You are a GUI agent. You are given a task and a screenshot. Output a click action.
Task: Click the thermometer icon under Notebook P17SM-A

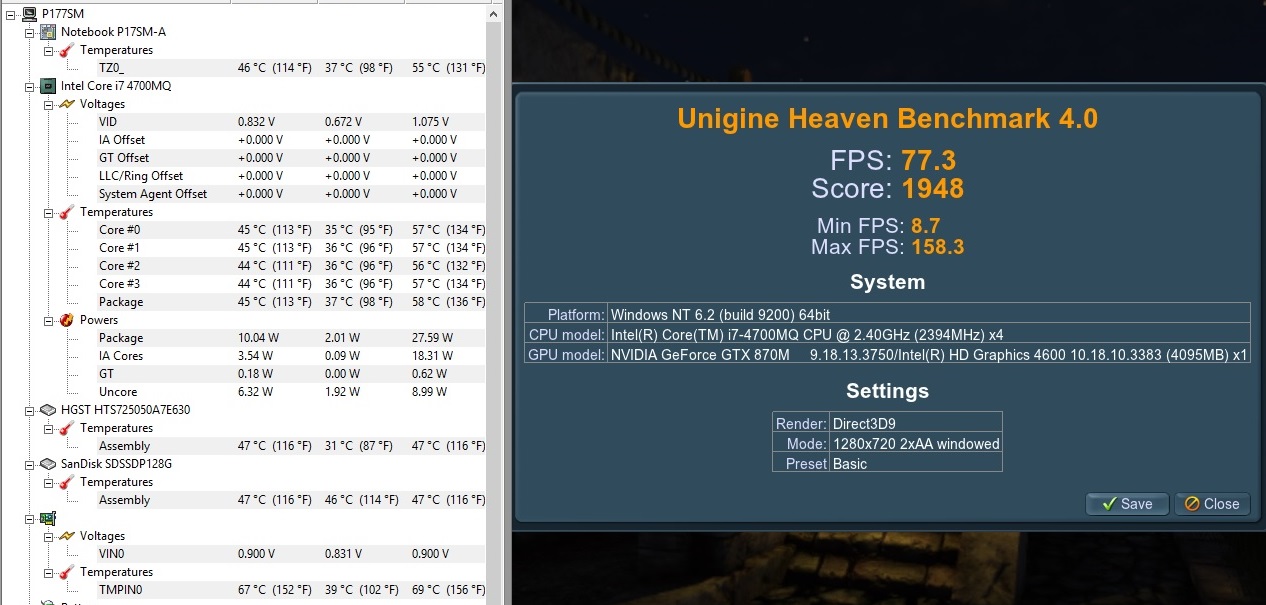pyautogui.click(x=67, y=50)
